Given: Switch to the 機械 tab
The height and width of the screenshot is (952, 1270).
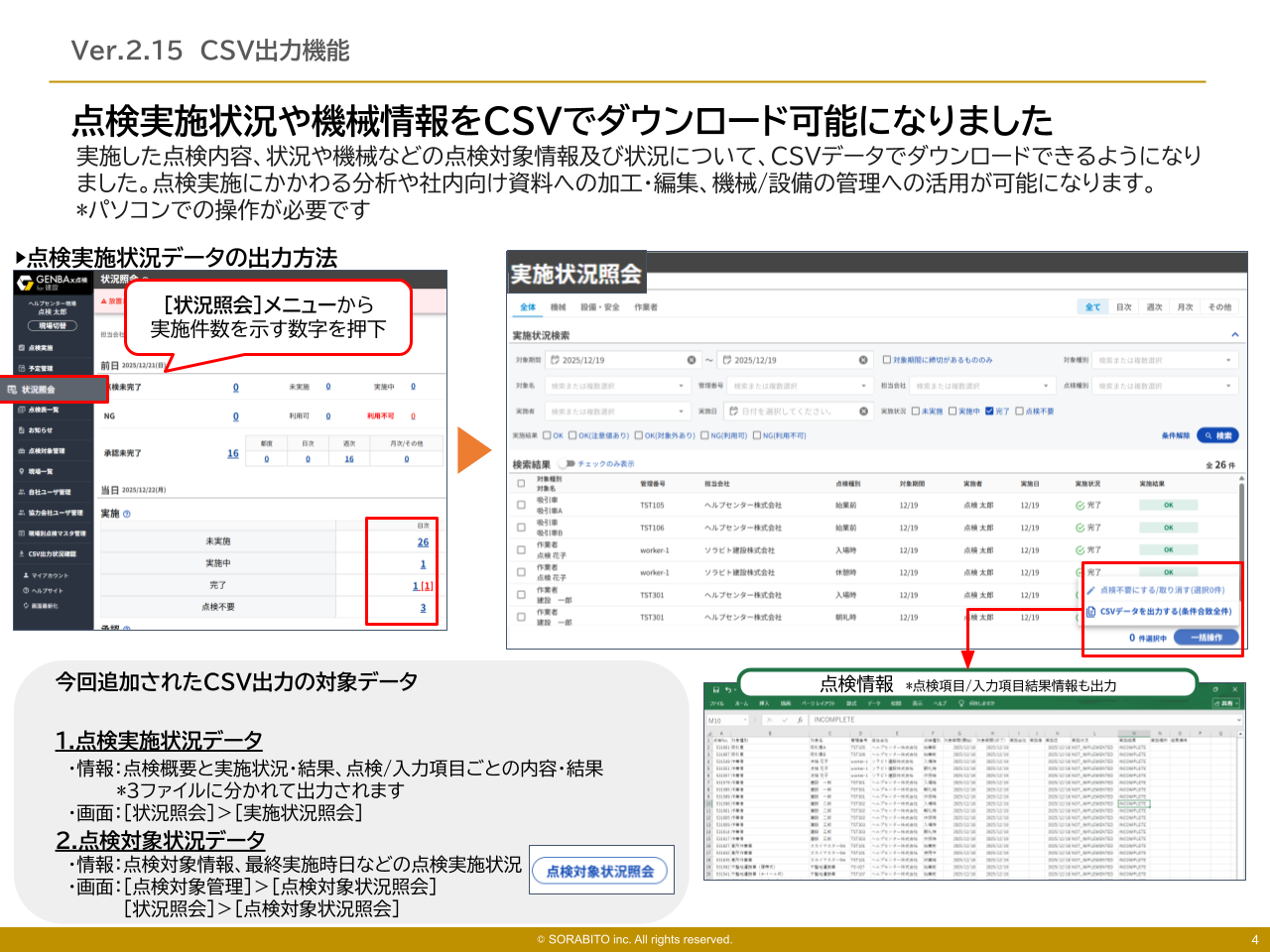Looking at the screenshot, I should click(559, 307).
